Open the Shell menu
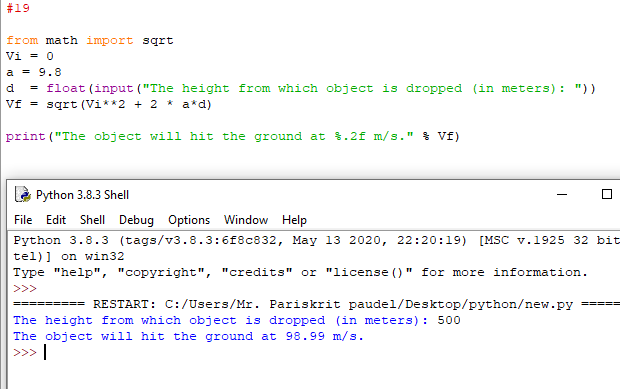This screenshot has height=389, width=620. [x=92, y=220]
